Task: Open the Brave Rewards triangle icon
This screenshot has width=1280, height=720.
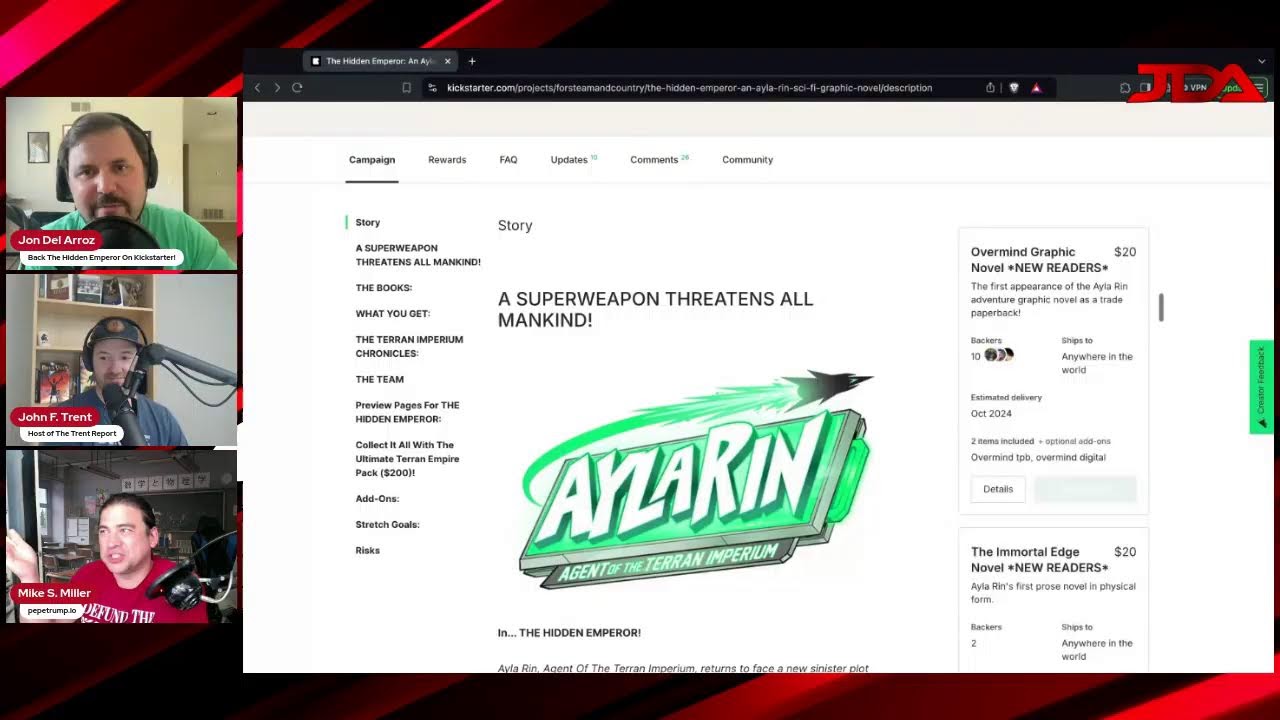Action: pos(1036,88)
